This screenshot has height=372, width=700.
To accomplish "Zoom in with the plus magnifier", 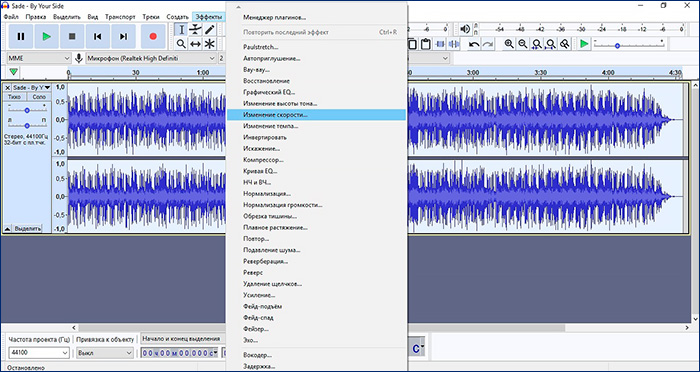I will 508,44.
